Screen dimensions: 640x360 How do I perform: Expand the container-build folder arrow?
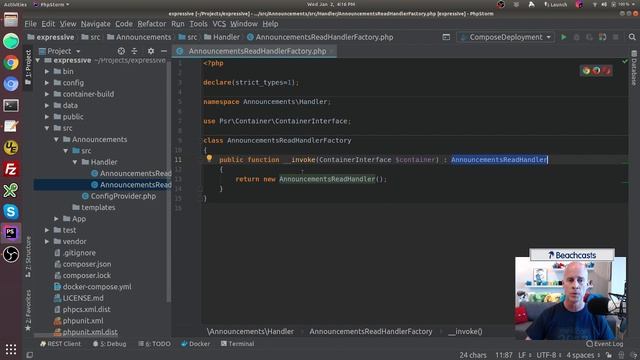47,94
